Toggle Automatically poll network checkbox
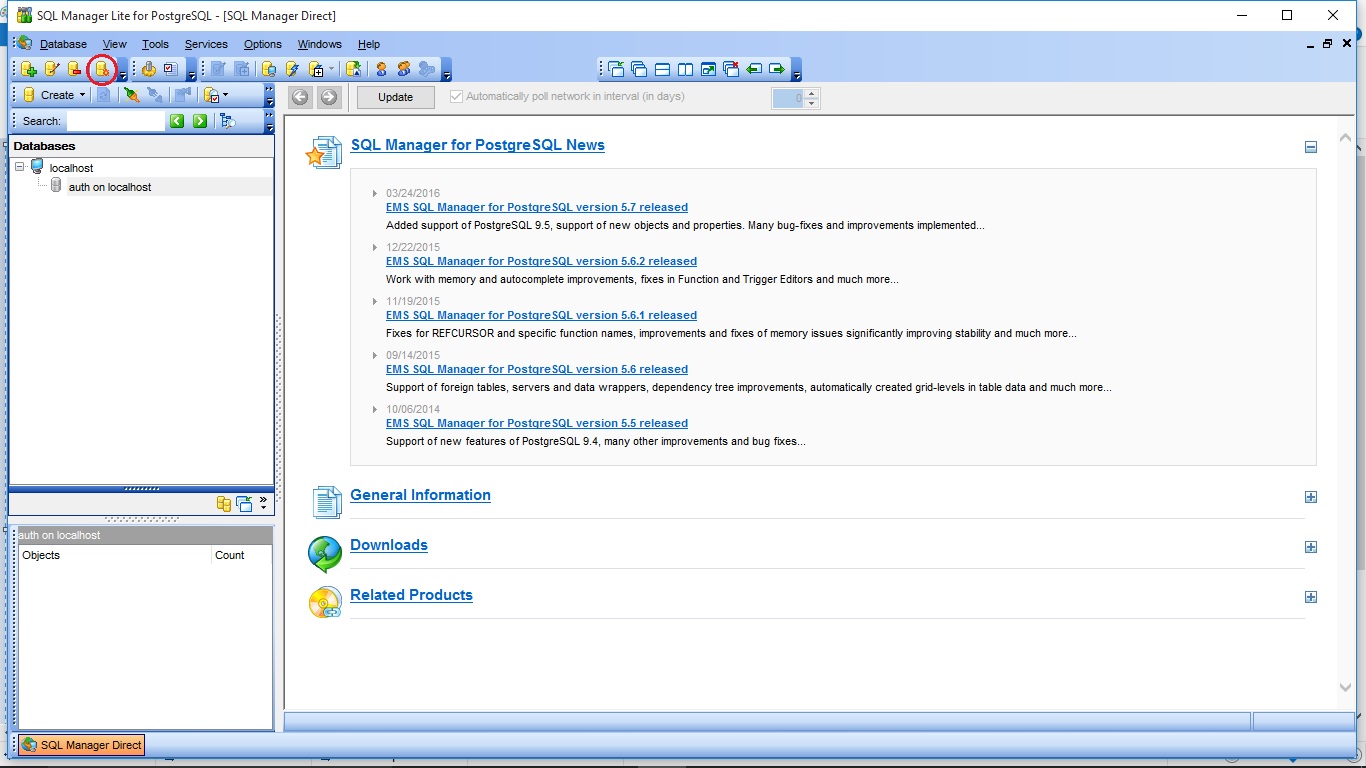The image size is (1366, 768). (457, 97)
